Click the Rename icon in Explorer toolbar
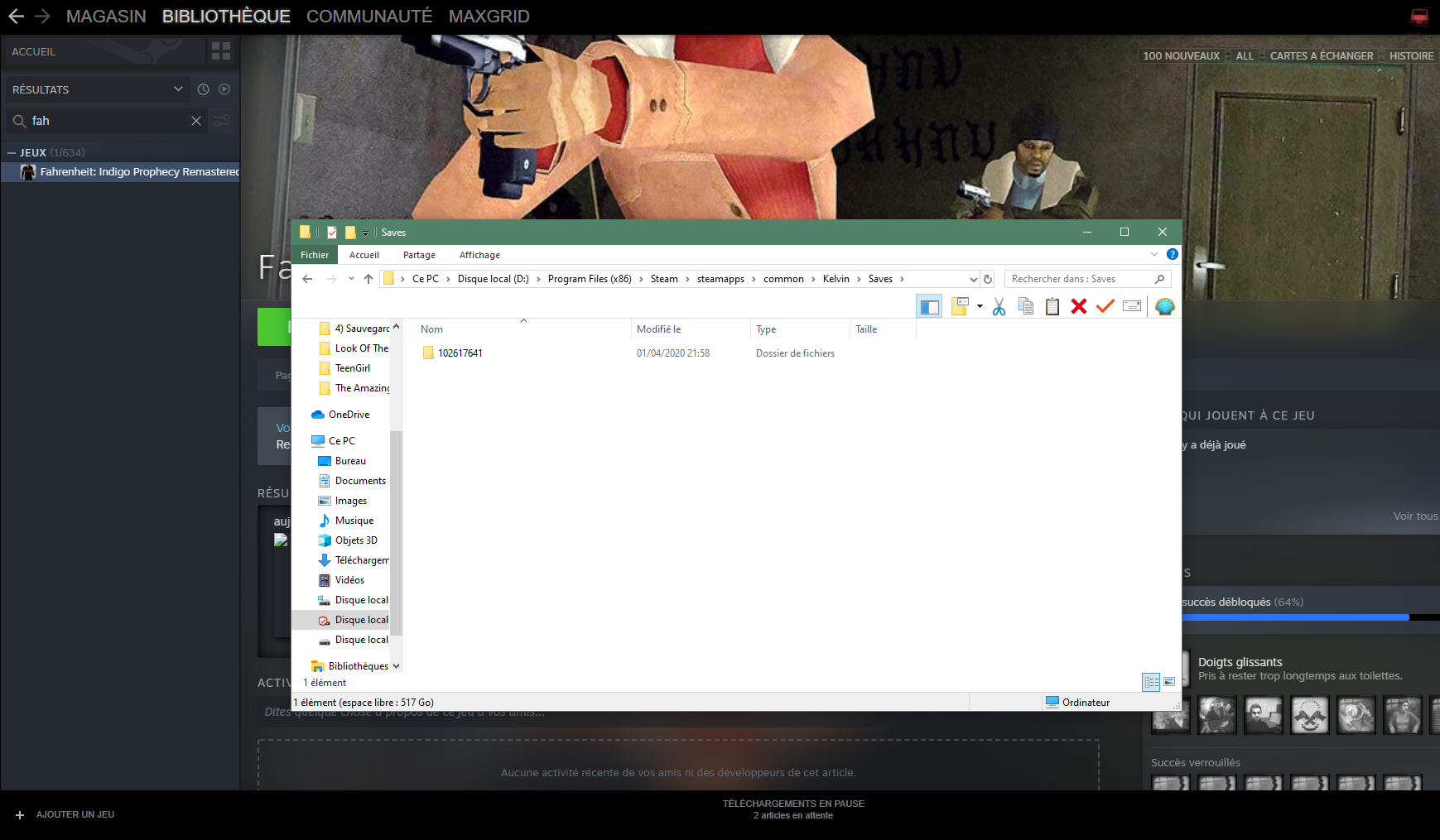The height and width of the screenshot is (840, 1440). (1132, 307)
